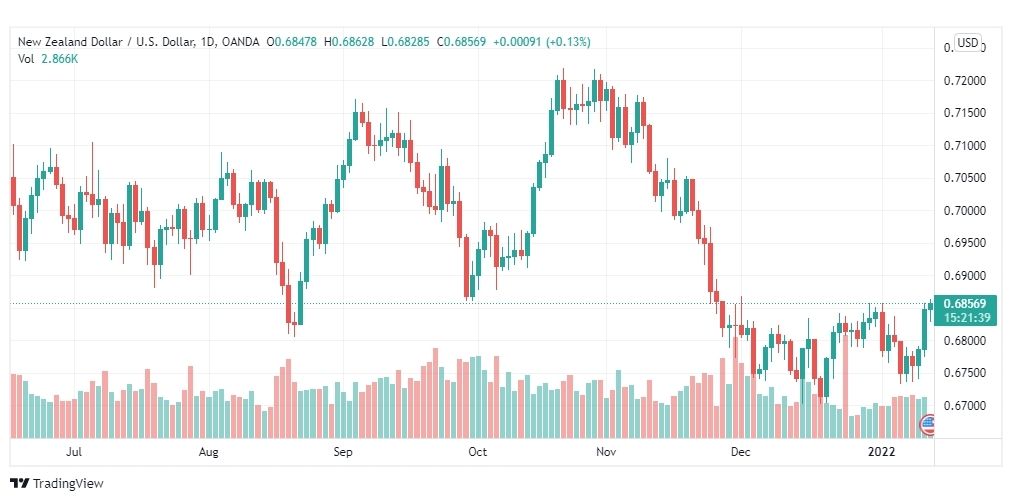Click the Aug label on time axis
1012x501 pixels.
click(208, 452)
